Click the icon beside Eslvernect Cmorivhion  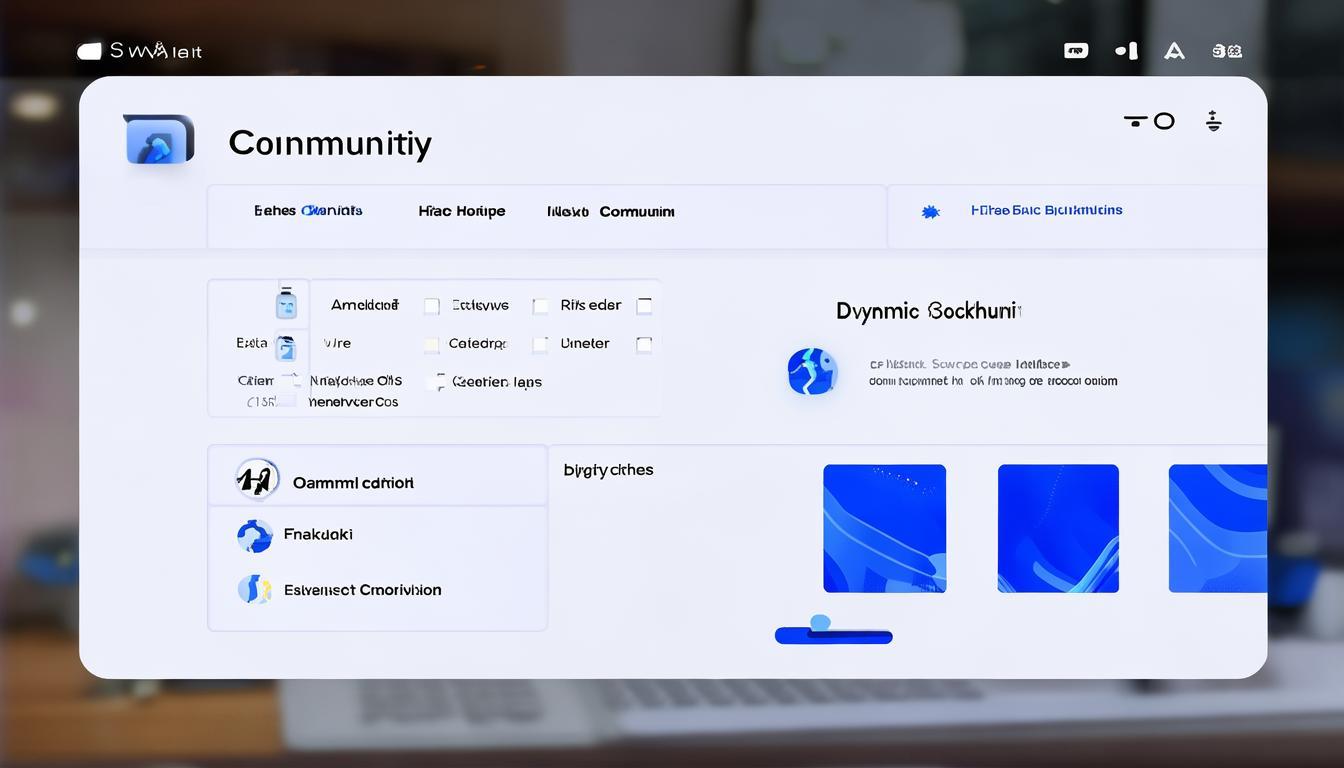tap(254, 589)
